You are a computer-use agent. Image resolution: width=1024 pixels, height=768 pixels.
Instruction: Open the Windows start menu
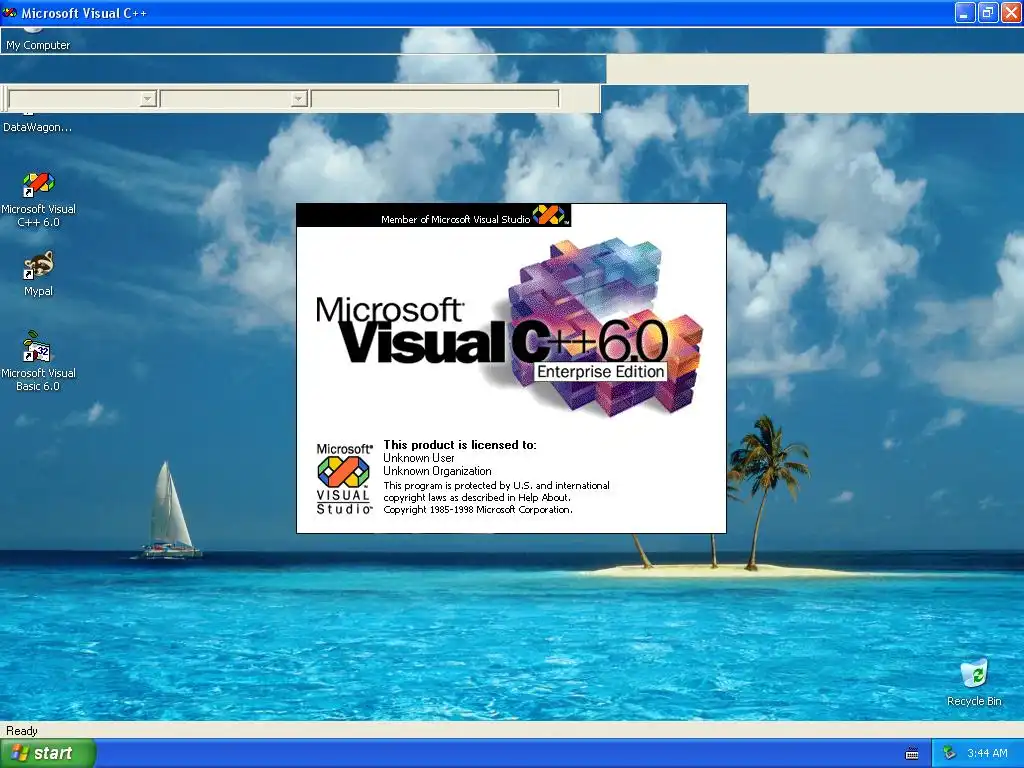point(48,753)
